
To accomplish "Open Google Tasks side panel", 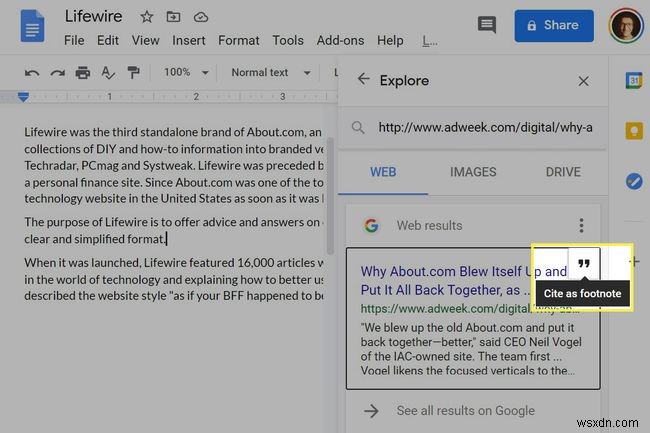I will [x=634, y=181].
